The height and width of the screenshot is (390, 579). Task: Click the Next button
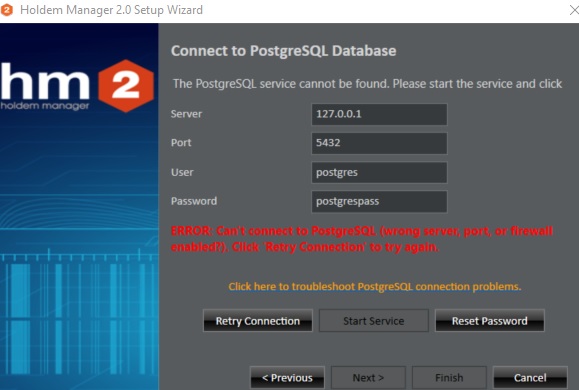(x=368, y=378)
